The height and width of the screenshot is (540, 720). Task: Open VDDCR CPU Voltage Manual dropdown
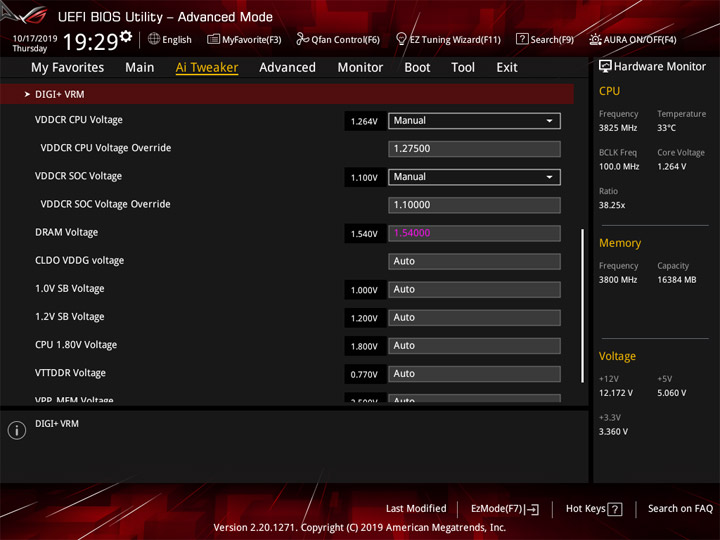click(x=474, y=121)
